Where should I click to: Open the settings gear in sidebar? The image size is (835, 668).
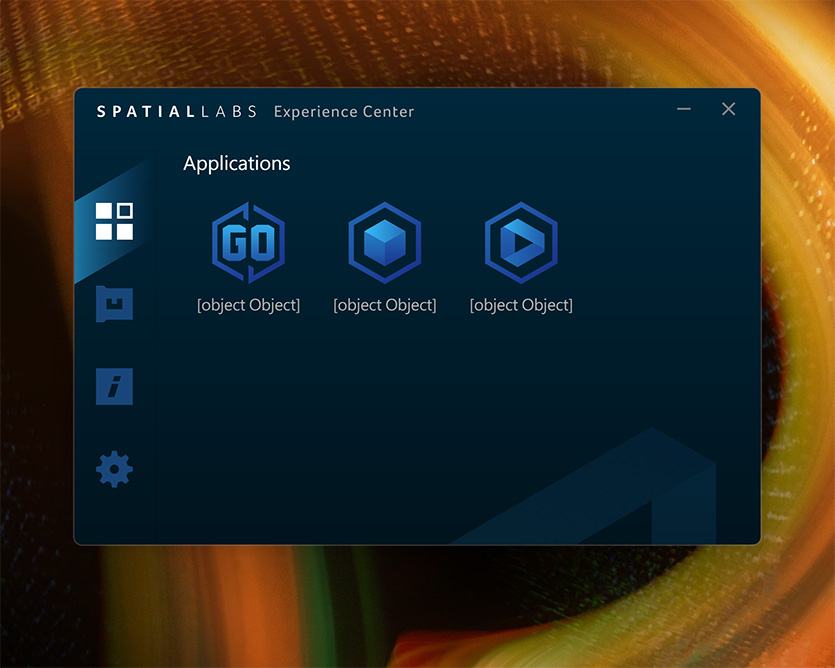click(x=114, y=469)
